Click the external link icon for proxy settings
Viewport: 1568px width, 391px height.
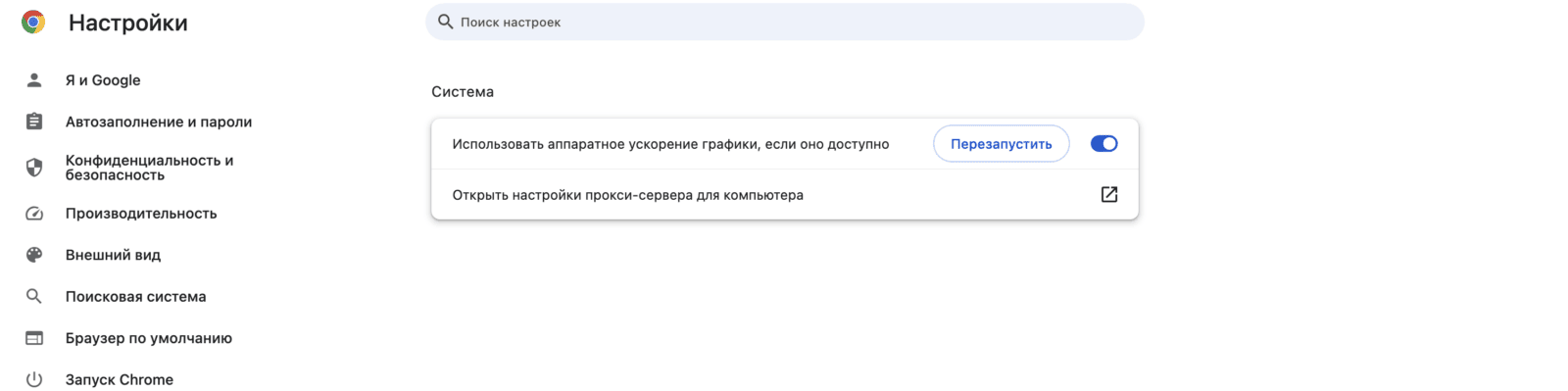click(x=1109, y=194)
